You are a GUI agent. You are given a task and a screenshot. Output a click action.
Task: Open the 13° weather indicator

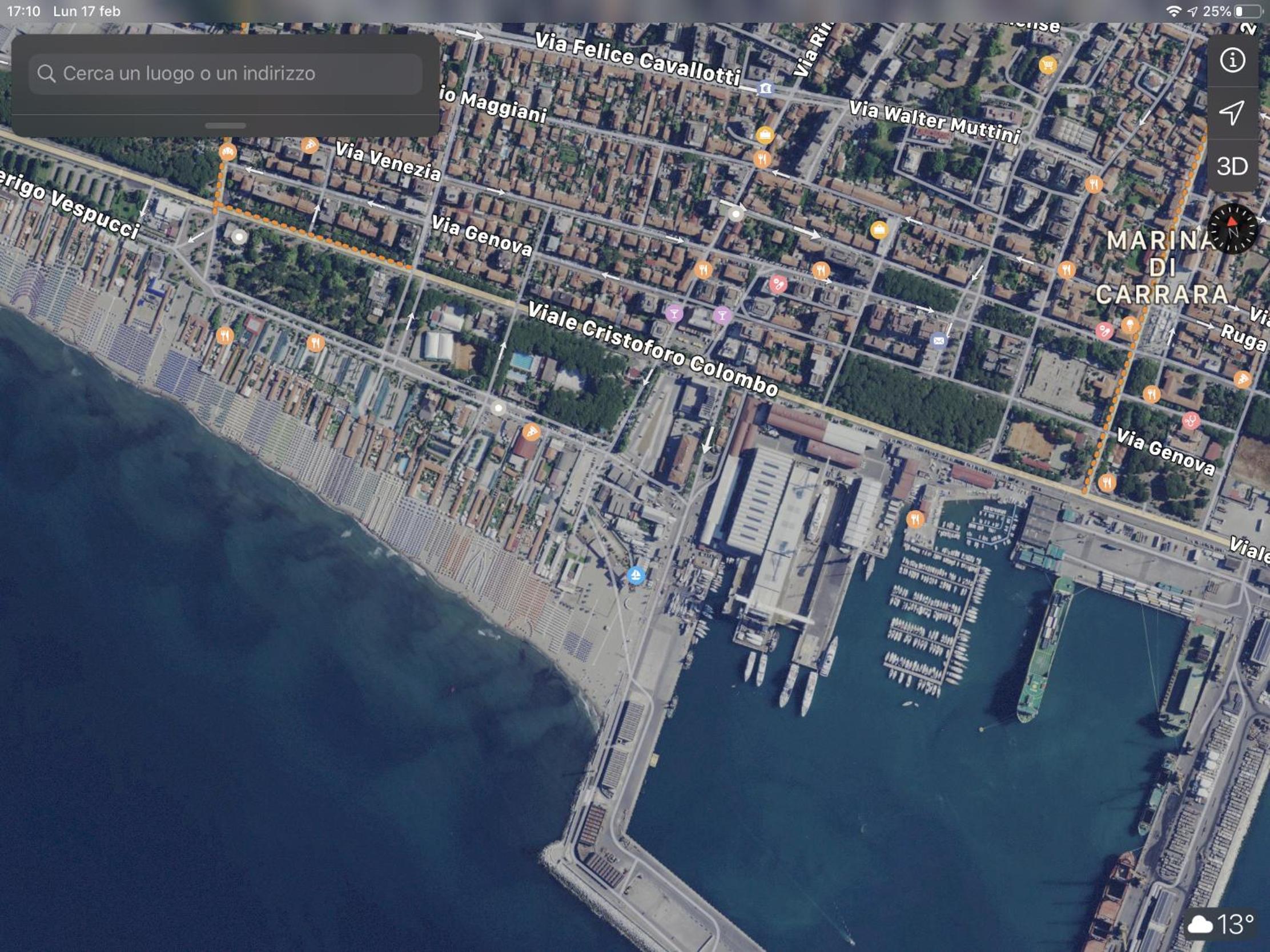click(x=1221, y=925)
